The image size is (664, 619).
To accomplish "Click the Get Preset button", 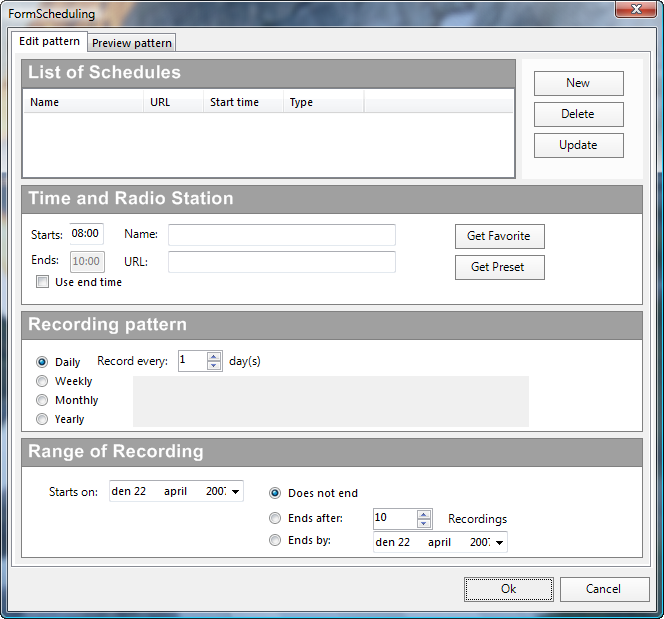I will (500, 267).
